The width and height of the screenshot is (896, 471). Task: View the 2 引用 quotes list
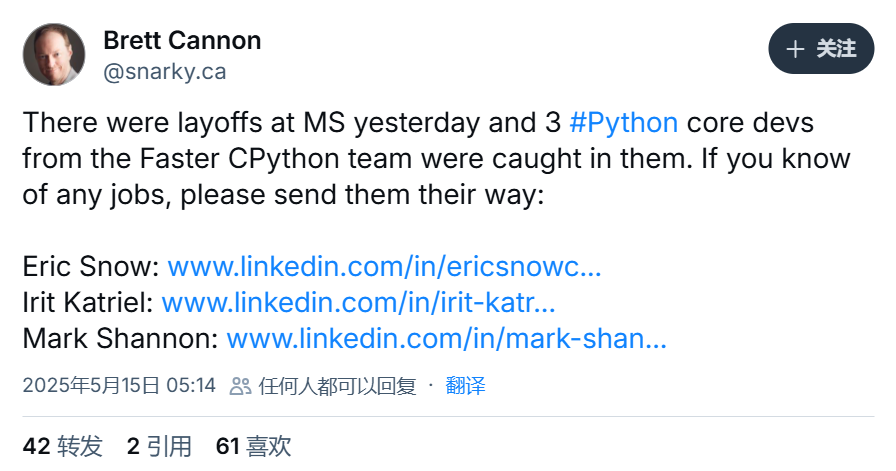(158, 446)
